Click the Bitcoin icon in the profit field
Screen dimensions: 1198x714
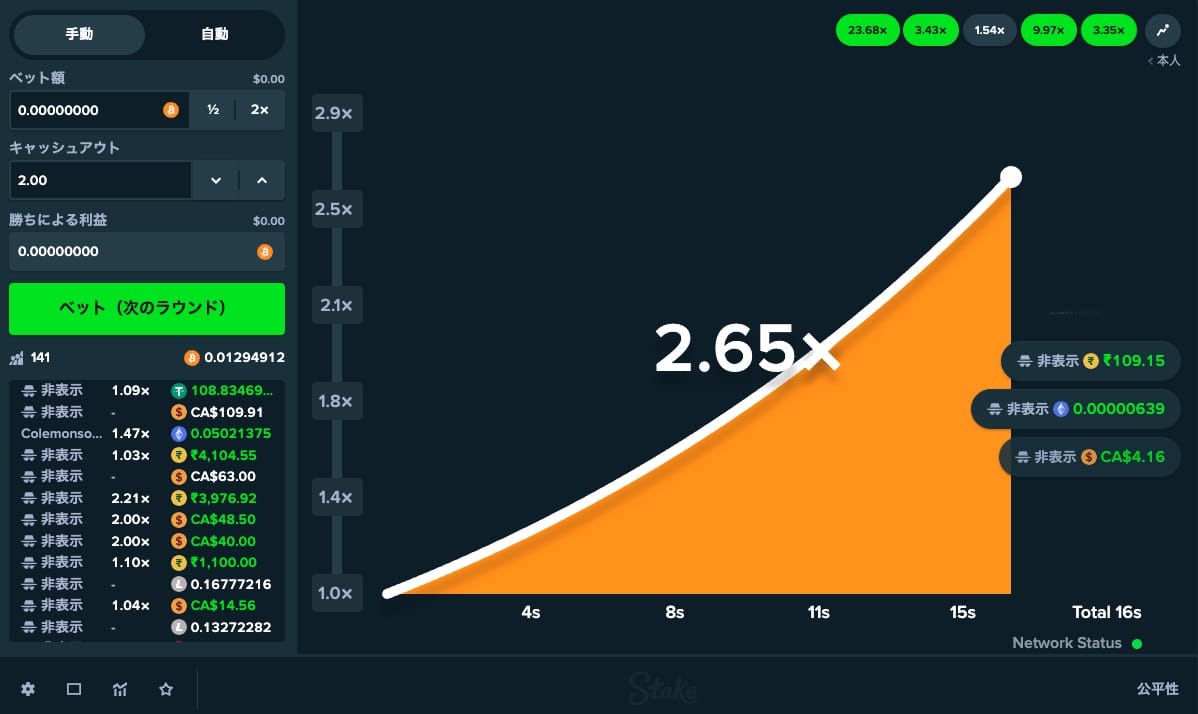265,252
